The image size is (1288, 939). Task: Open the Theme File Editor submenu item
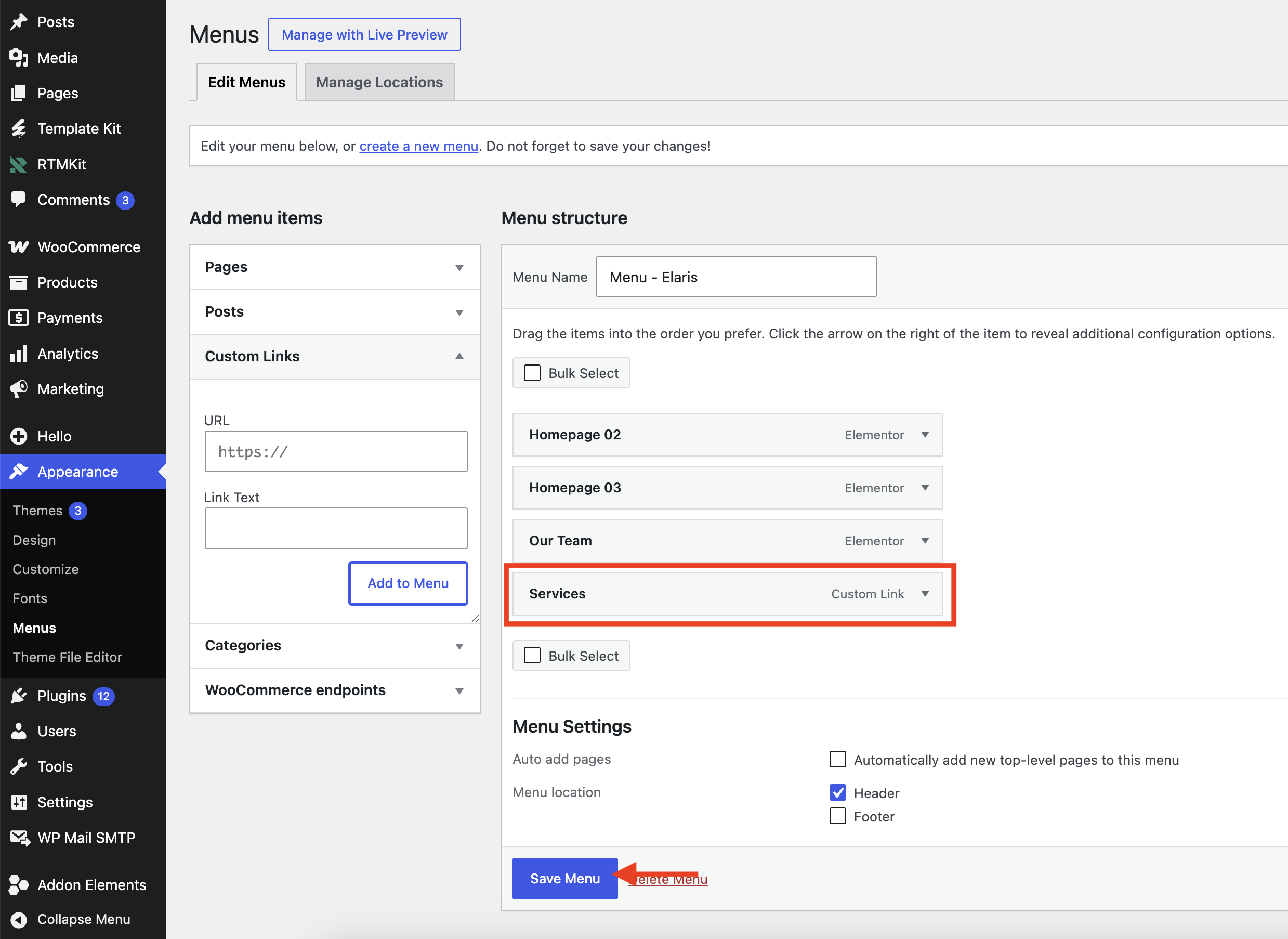[x=67, y=657]
